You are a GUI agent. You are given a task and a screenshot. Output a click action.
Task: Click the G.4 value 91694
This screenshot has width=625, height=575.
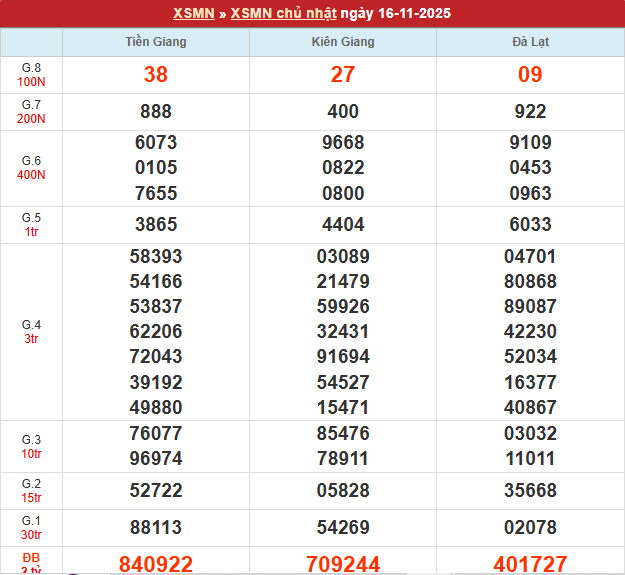coord(343,356)
